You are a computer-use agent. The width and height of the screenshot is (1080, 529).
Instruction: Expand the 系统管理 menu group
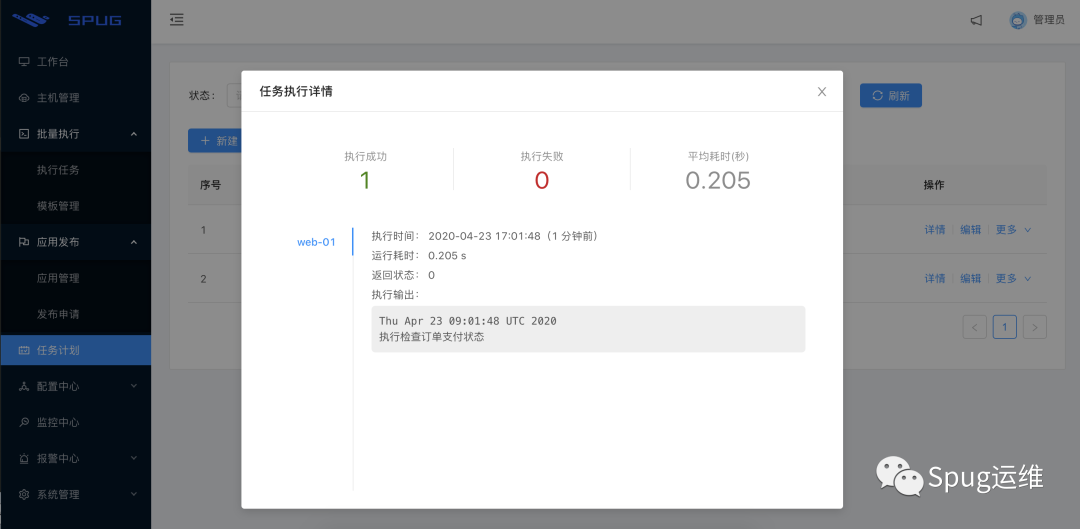click(x=76, y=495)
